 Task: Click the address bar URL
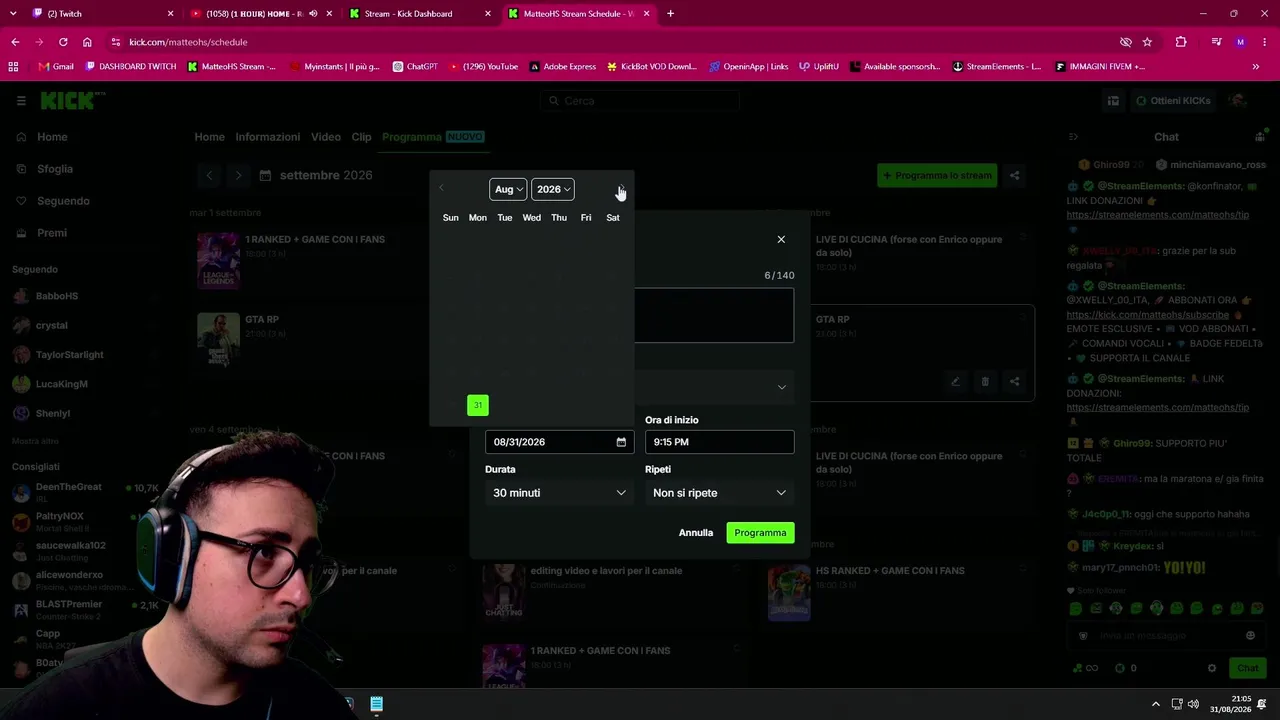pyautogui.click(x=188, y=42)
